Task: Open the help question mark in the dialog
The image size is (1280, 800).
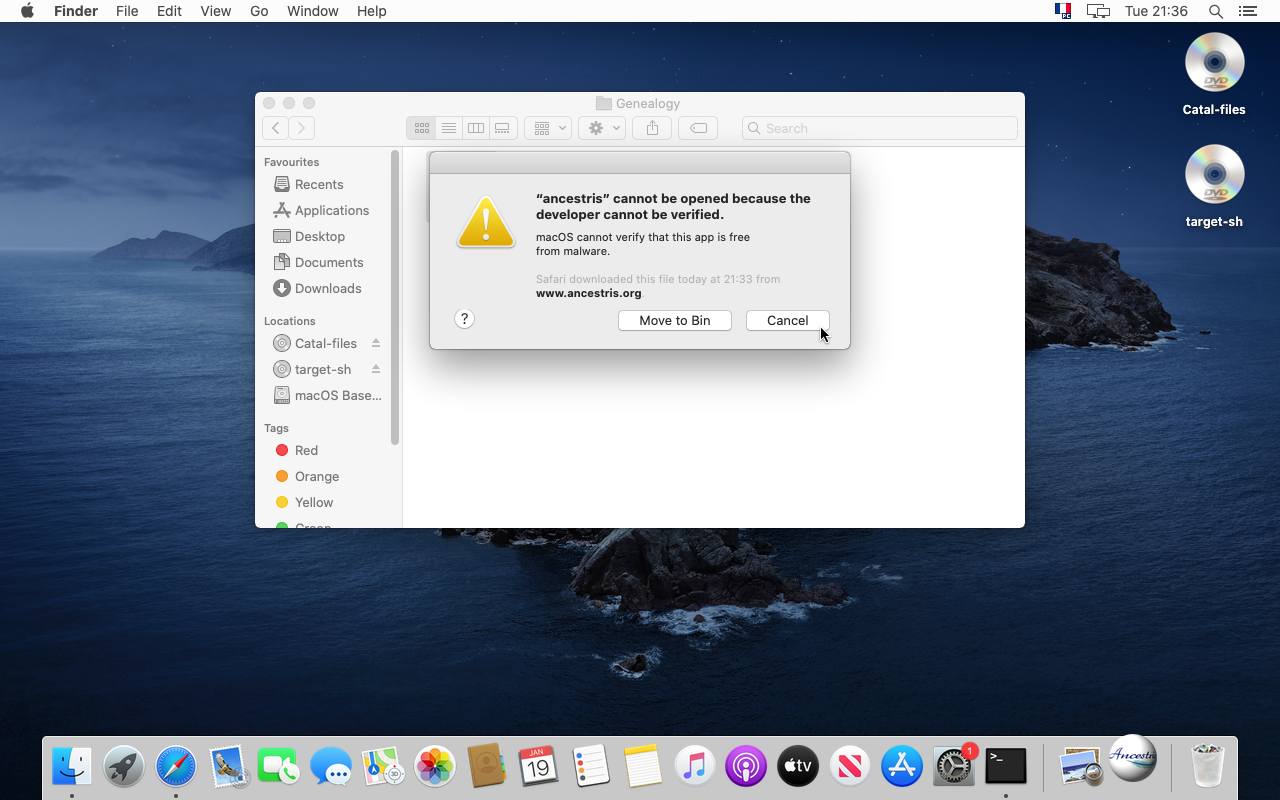Action: pos(464,319)
